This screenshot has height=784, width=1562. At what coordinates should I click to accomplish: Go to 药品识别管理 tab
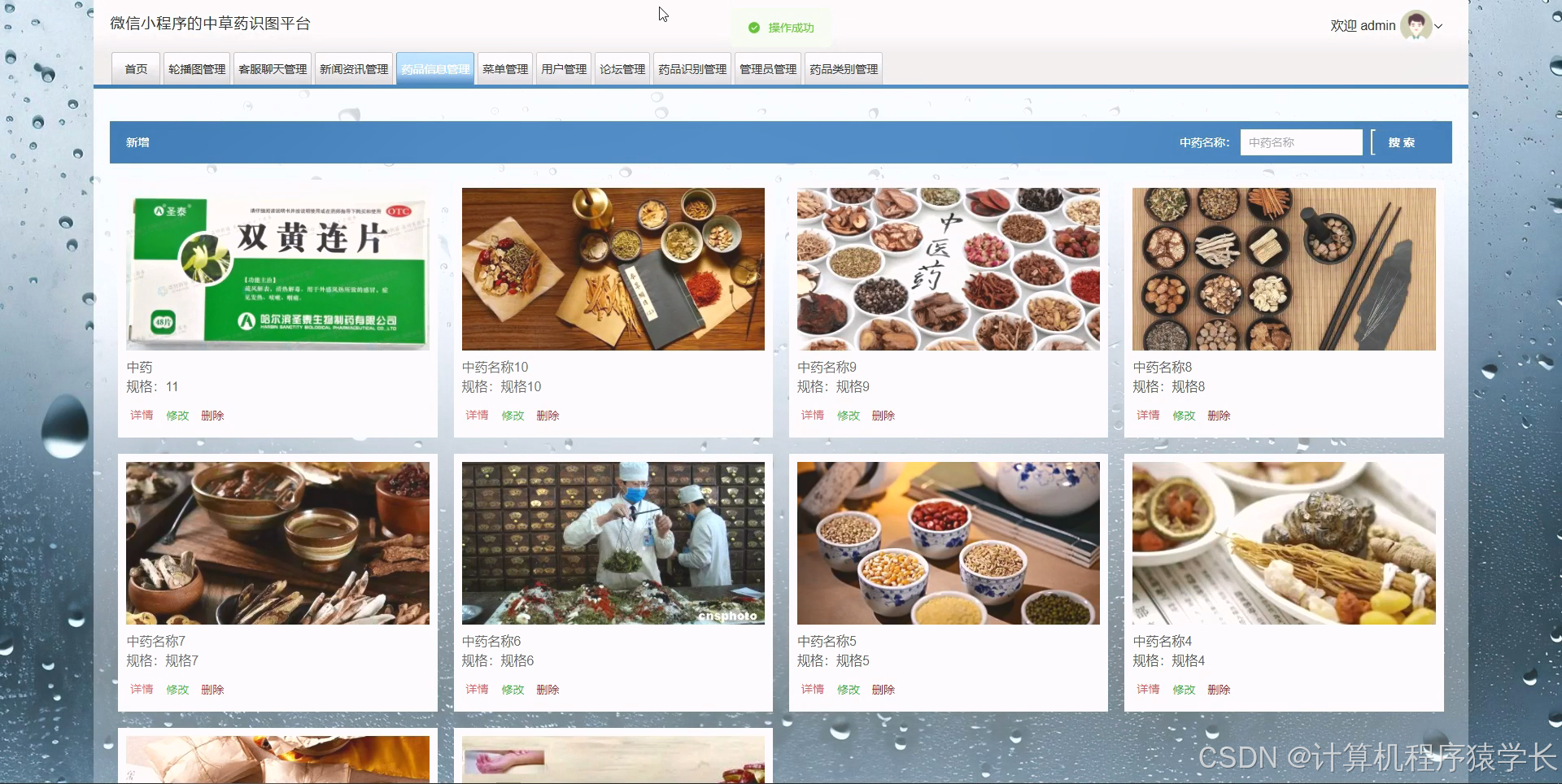(x=692, y=69)
